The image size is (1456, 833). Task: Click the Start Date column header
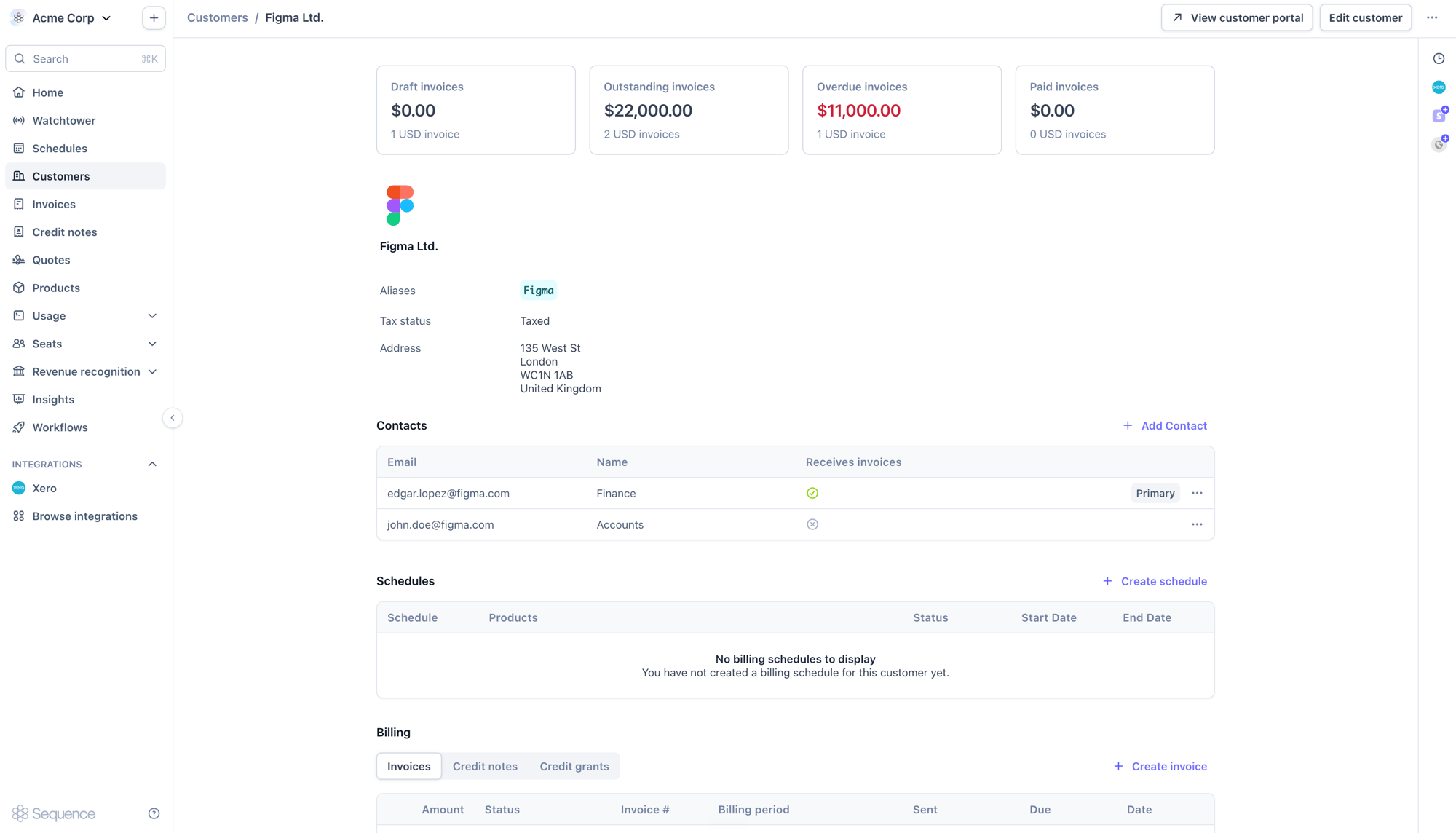tap(1048, 617)
